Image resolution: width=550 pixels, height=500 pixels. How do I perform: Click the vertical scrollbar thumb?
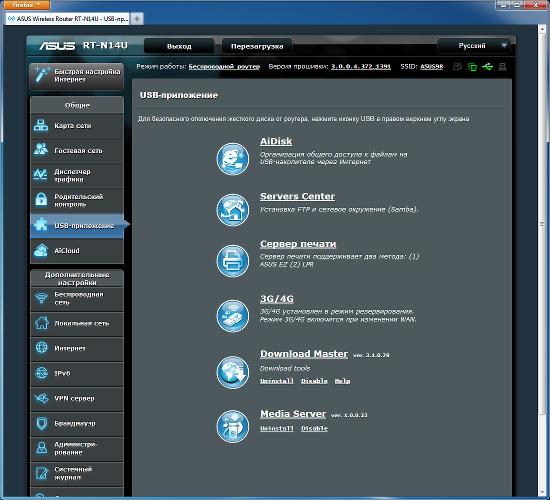(x=542, y=224)
